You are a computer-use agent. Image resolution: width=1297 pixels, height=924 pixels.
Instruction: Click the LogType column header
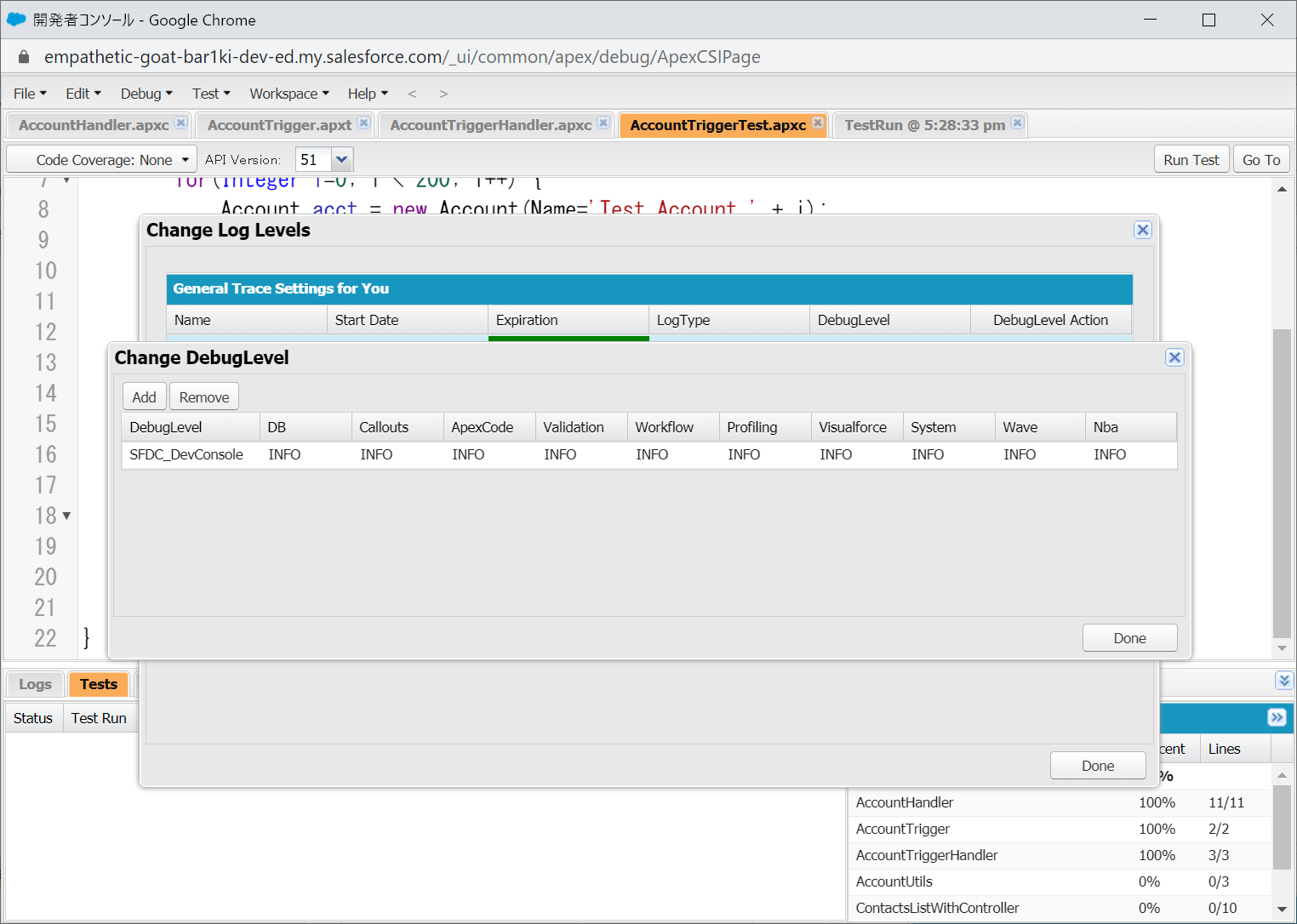pos(729,320)
